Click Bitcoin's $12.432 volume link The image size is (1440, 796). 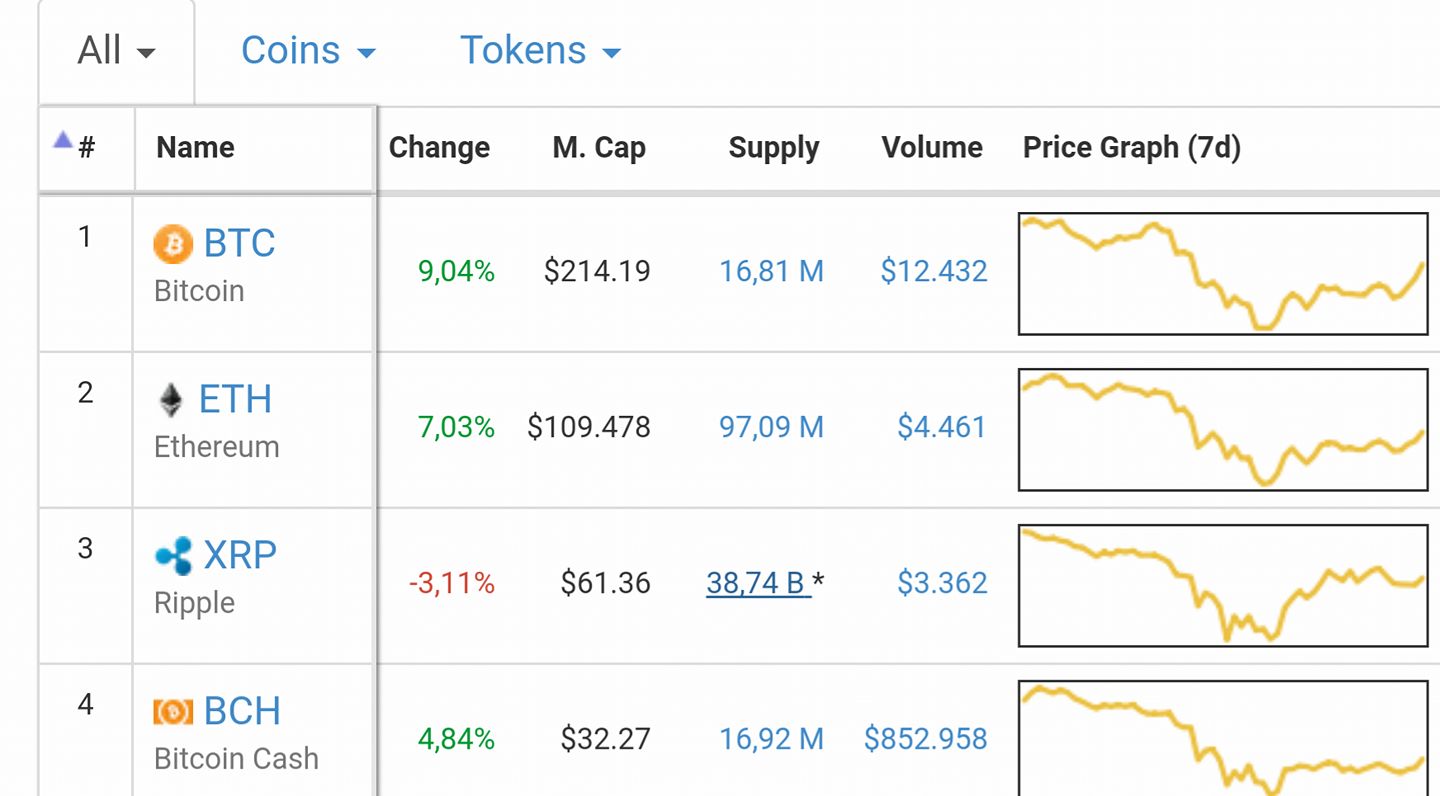[x=934, y=271]
